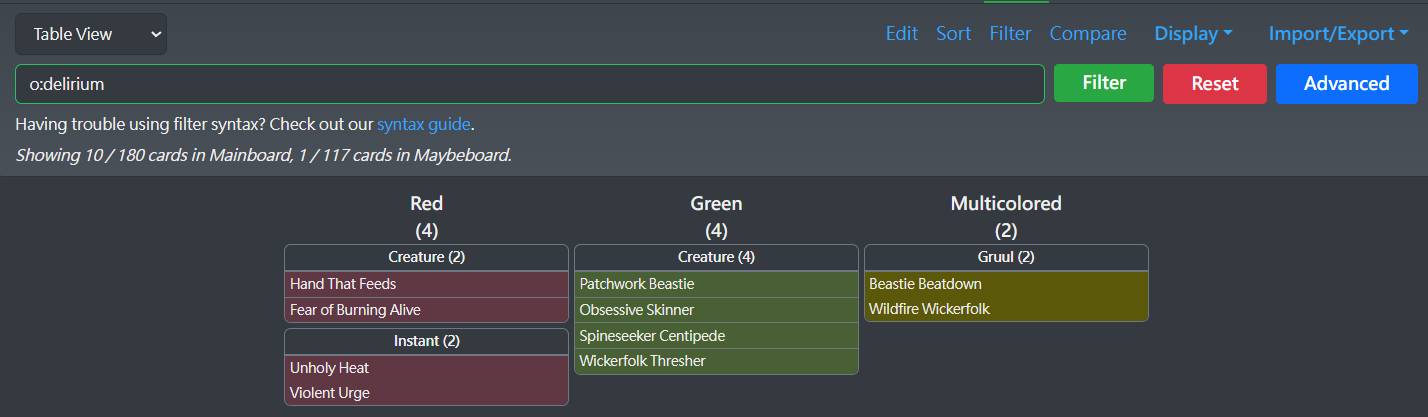Image resolution: width=1428 pixels, height=417 pixels.
Task: Open the Sort option
Action: (953, 34)
